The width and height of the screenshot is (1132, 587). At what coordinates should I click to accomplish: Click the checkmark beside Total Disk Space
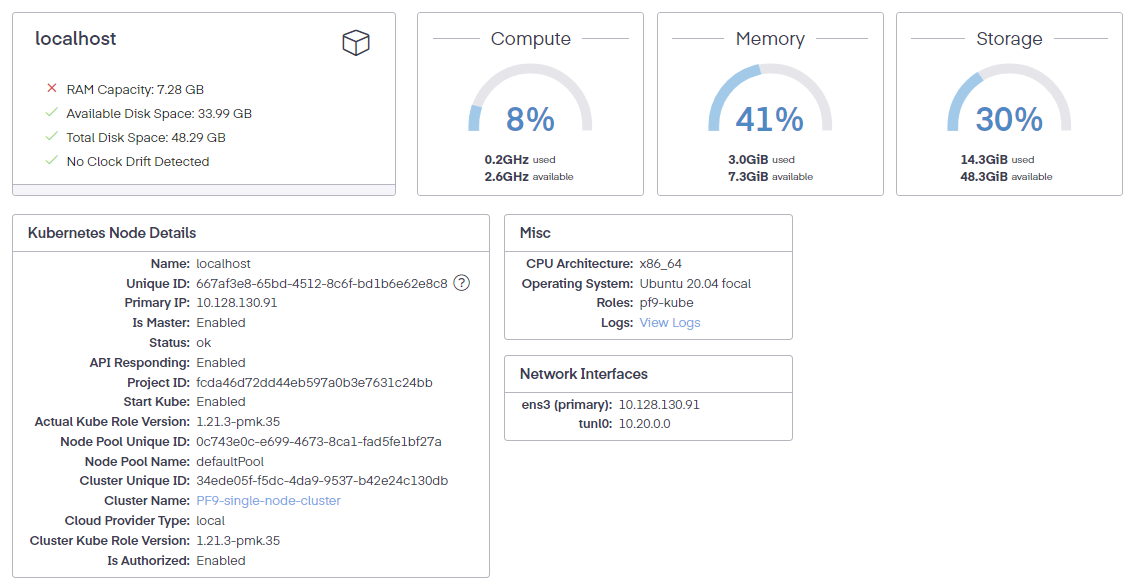coord(52,137)
